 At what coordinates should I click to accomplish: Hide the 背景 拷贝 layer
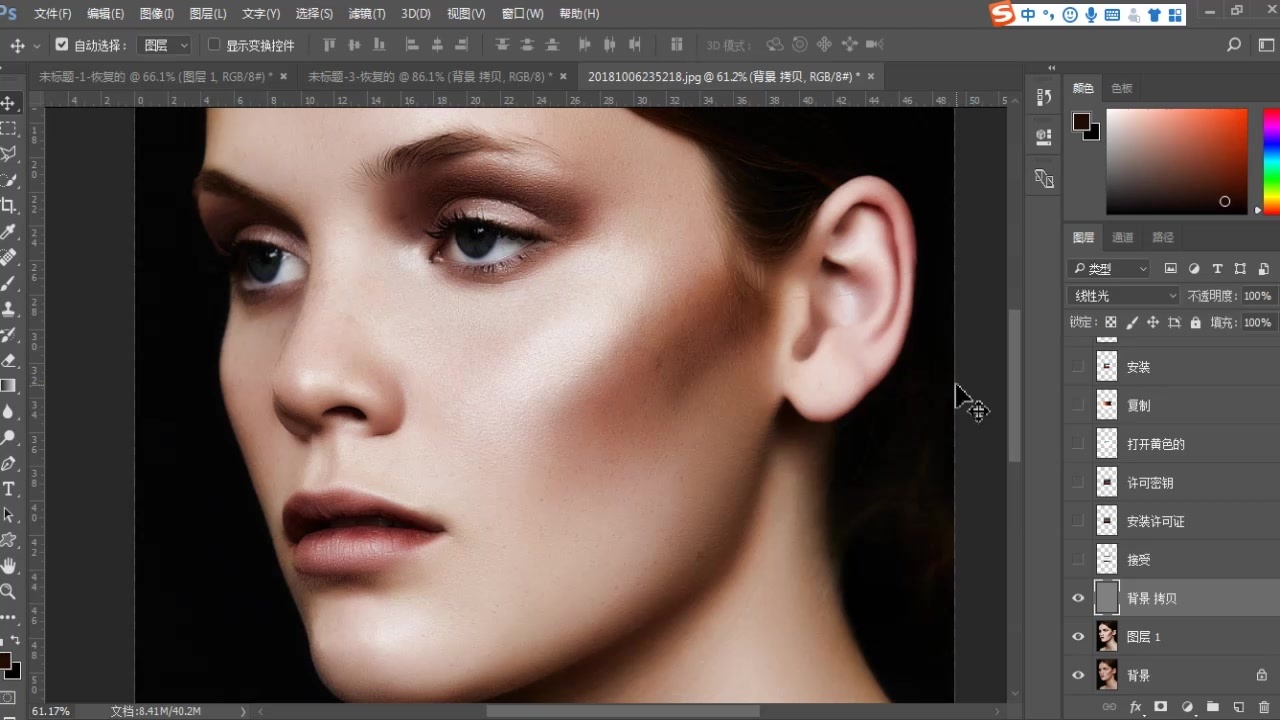click(1078, 598)
